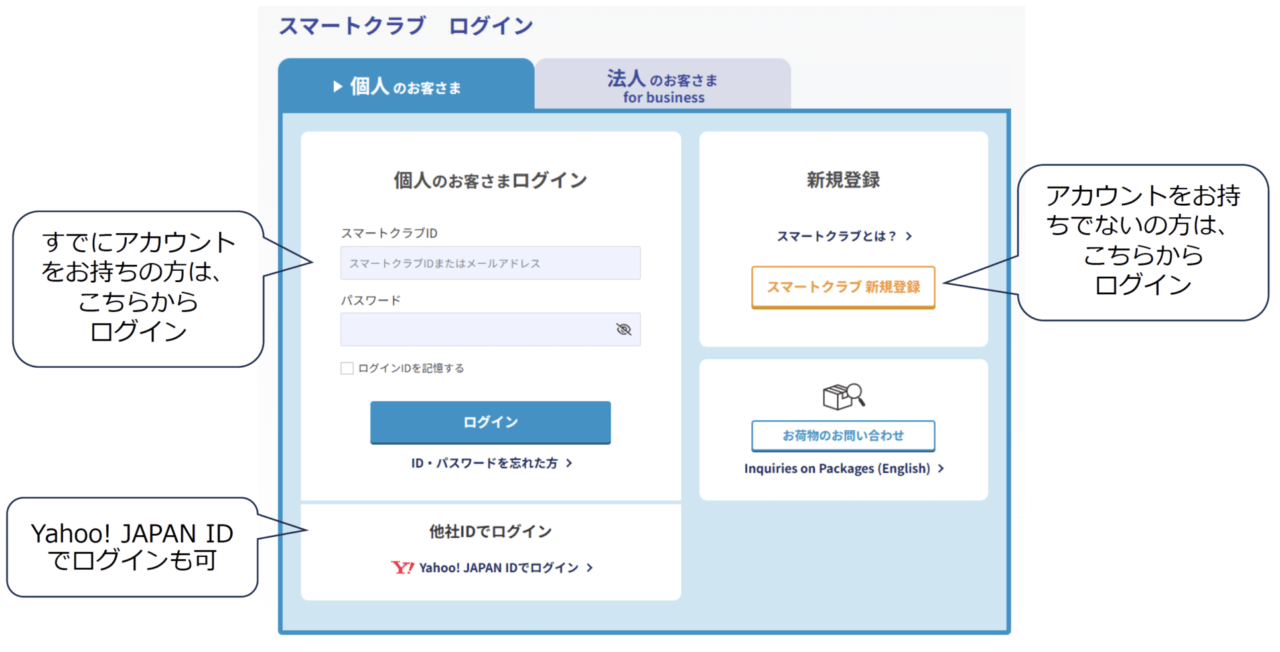
Task: Click Yahoo! JAPAN IDでログイン link
Action: (x=498, y=568)
